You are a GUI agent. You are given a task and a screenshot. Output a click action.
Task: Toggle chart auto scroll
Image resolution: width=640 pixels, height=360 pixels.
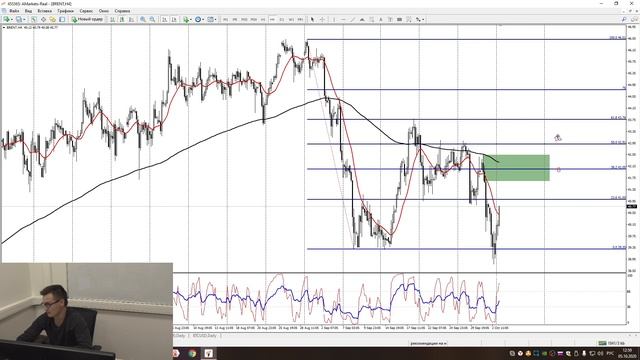(x=164, y=19)
